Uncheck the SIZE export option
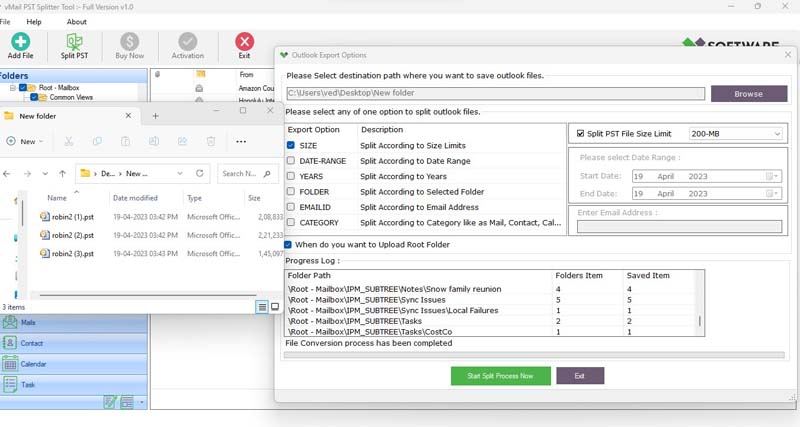The height and width of the screenshot is (427, 800). pos(291,145)
